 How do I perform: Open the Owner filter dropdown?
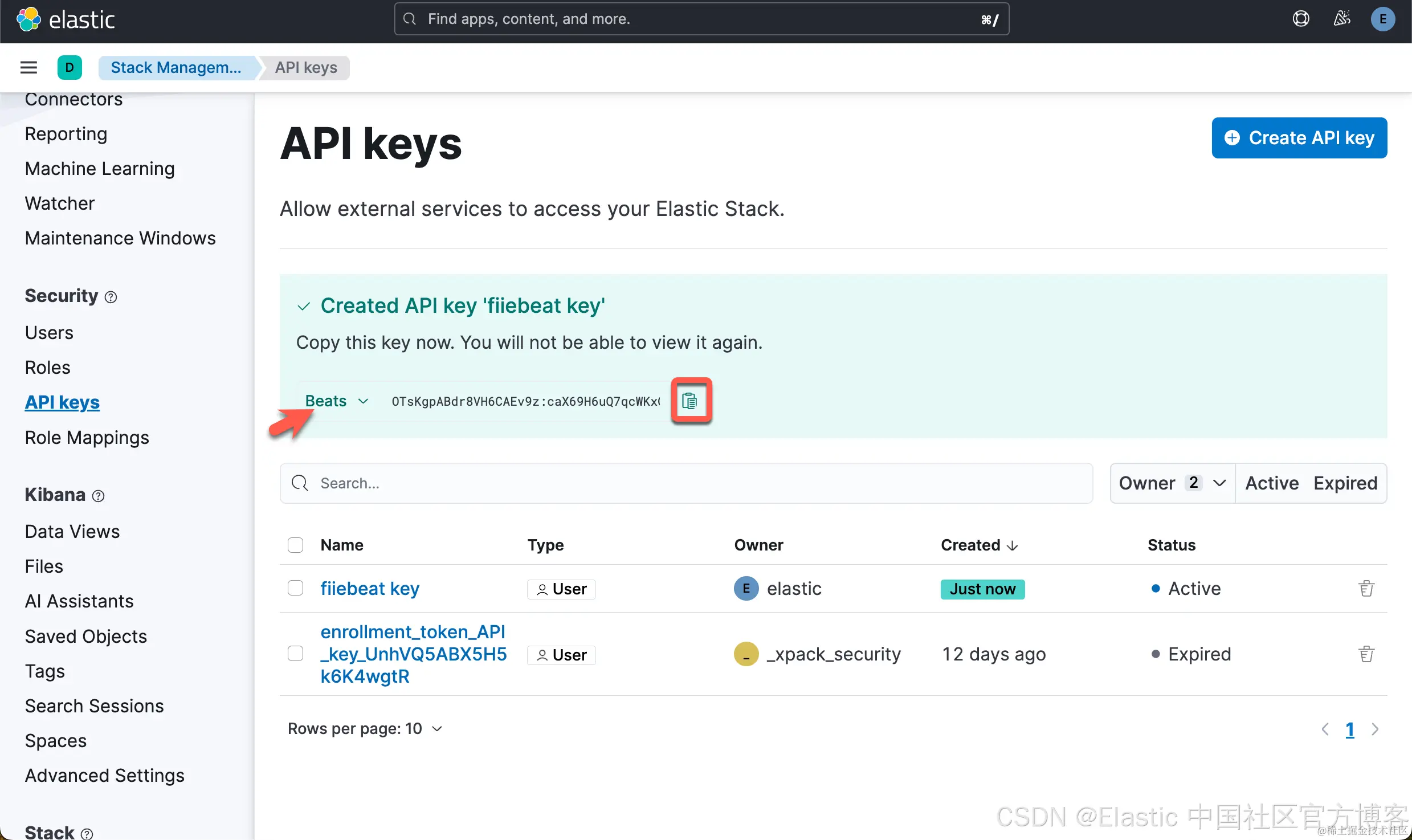coord(1172,483)
